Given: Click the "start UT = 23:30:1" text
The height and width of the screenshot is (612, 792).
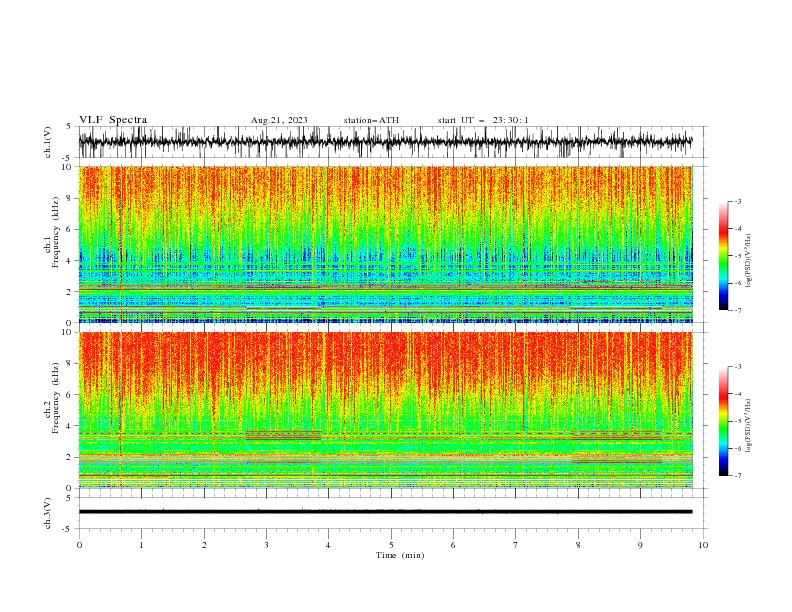Looking at the screenshot, I should point(483,120).
